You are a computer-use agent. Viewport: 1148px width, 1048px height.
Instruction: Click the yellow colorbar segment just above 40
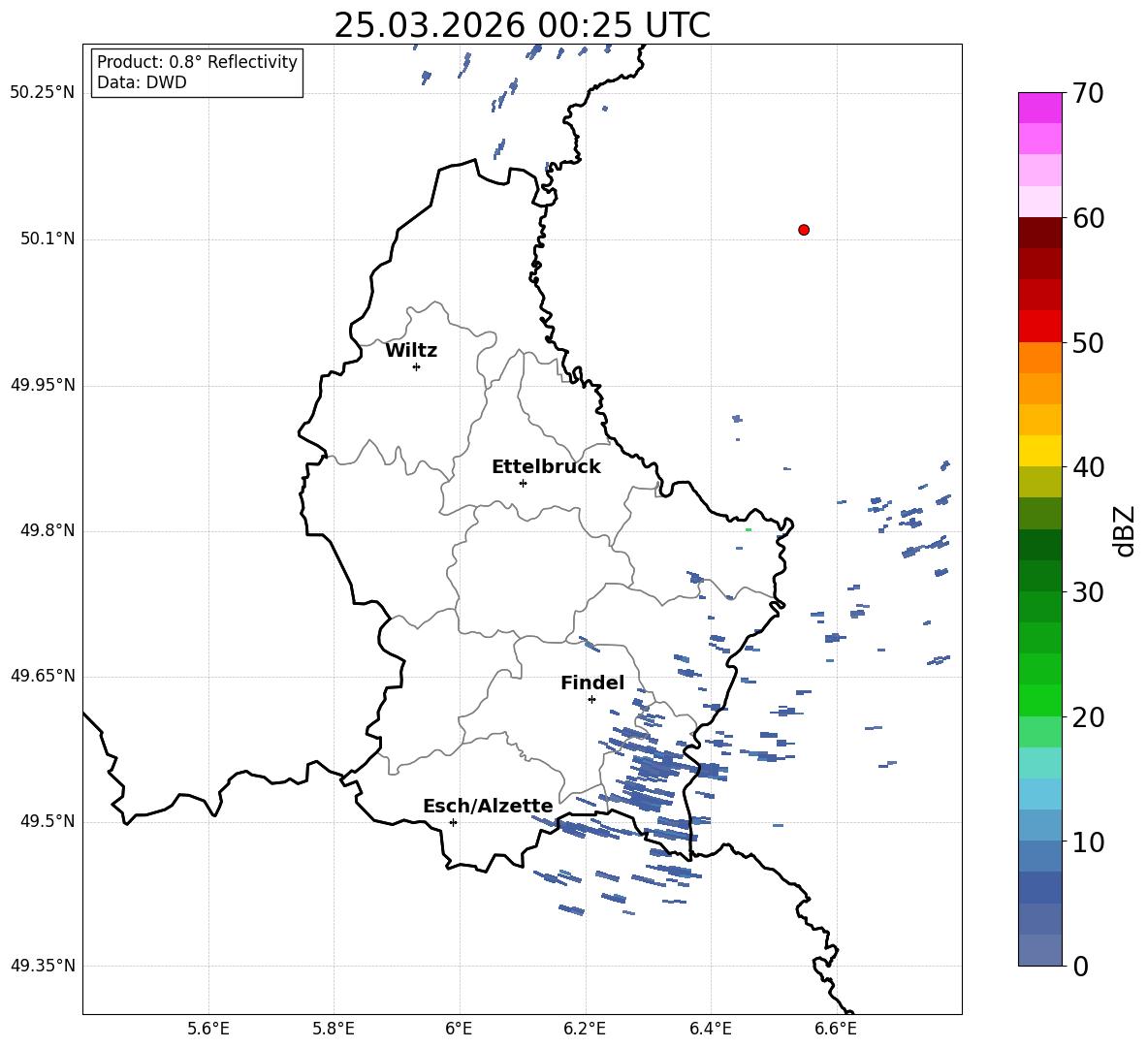coord(1040,452)
